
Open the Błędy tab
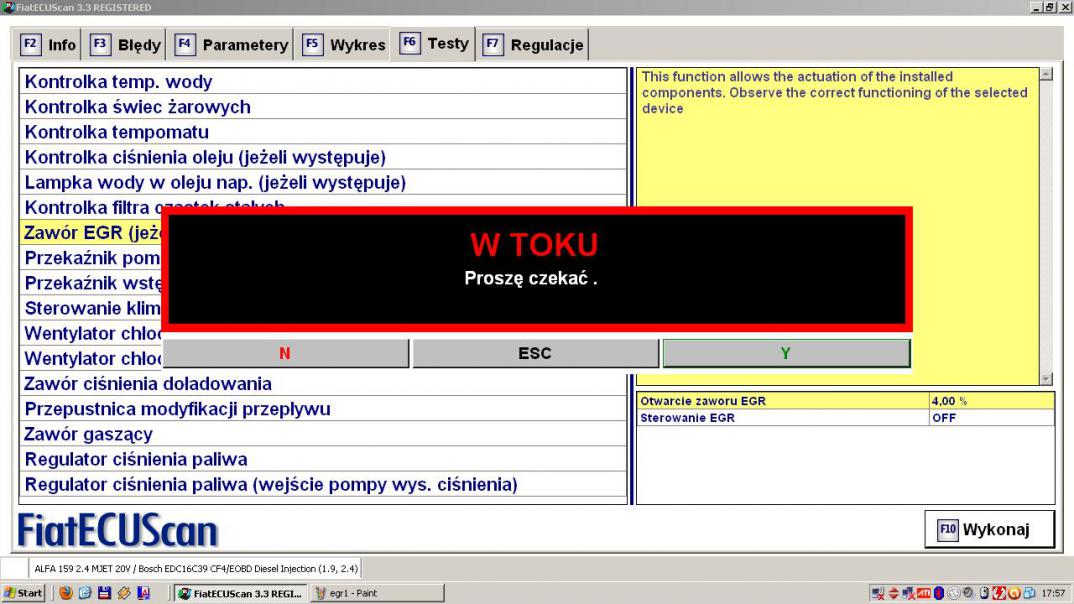(126, 45)
